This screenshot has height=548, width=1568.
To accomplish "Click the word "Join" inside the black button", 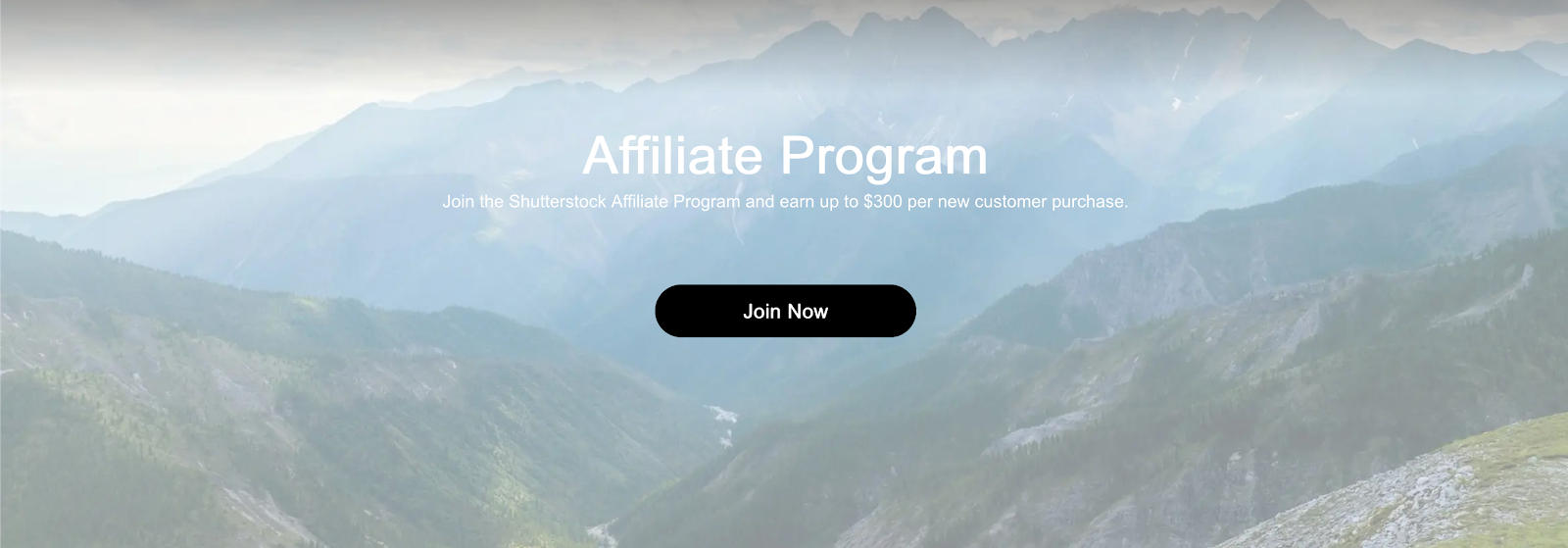I will 761,312.
